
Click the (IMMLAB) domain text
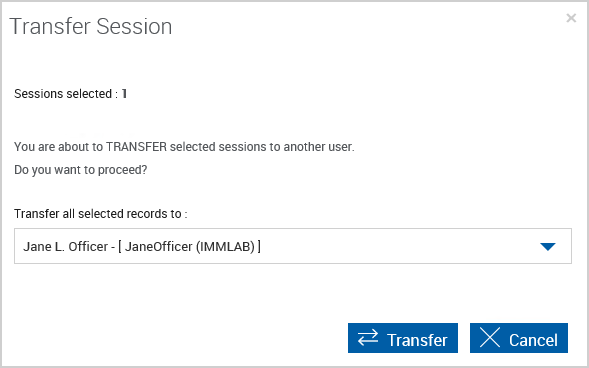pyautogui.click(x=225, y=247)
